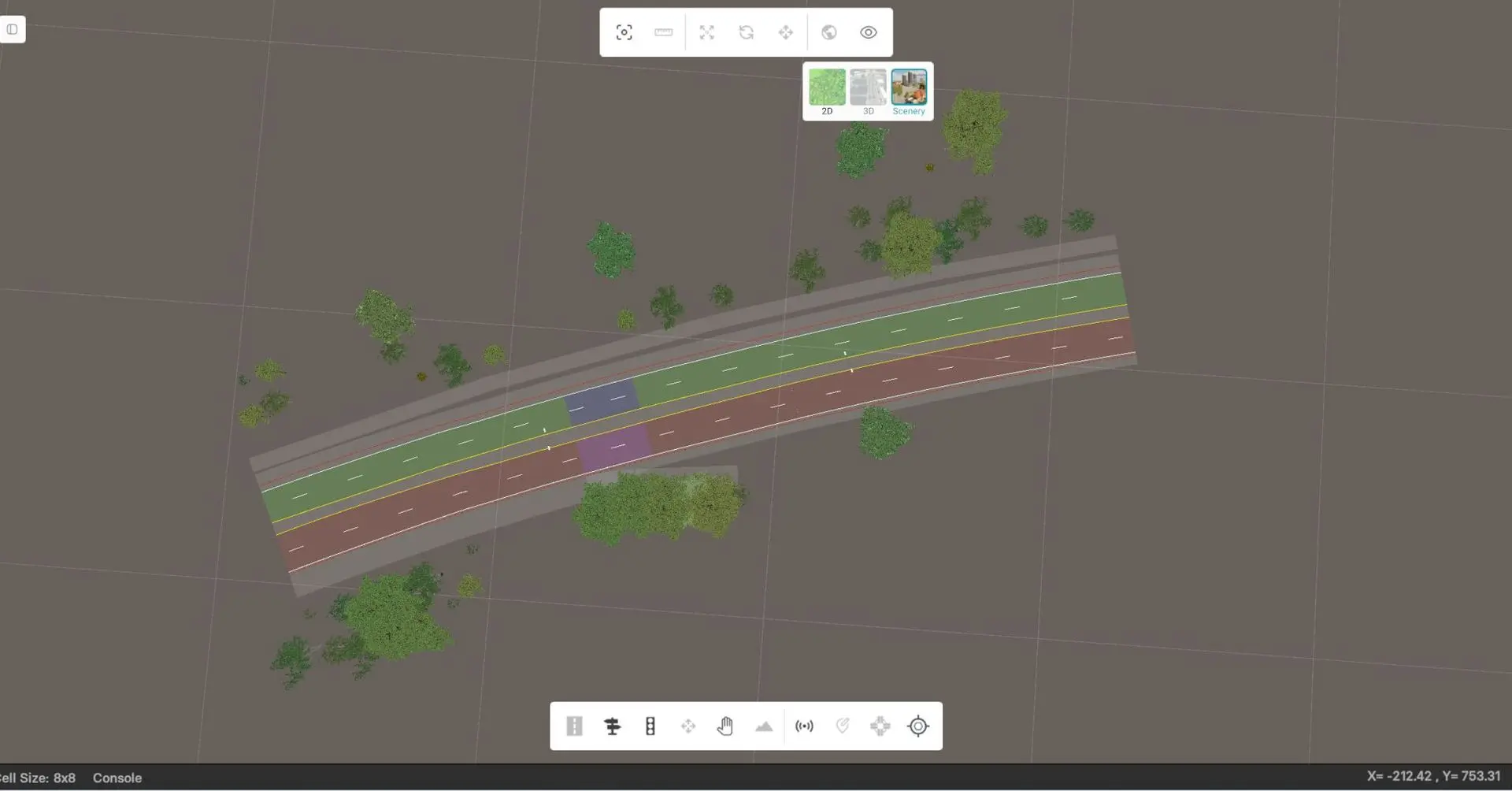
Task: Switch to the 2D view tab
Action: pos(827,89)
